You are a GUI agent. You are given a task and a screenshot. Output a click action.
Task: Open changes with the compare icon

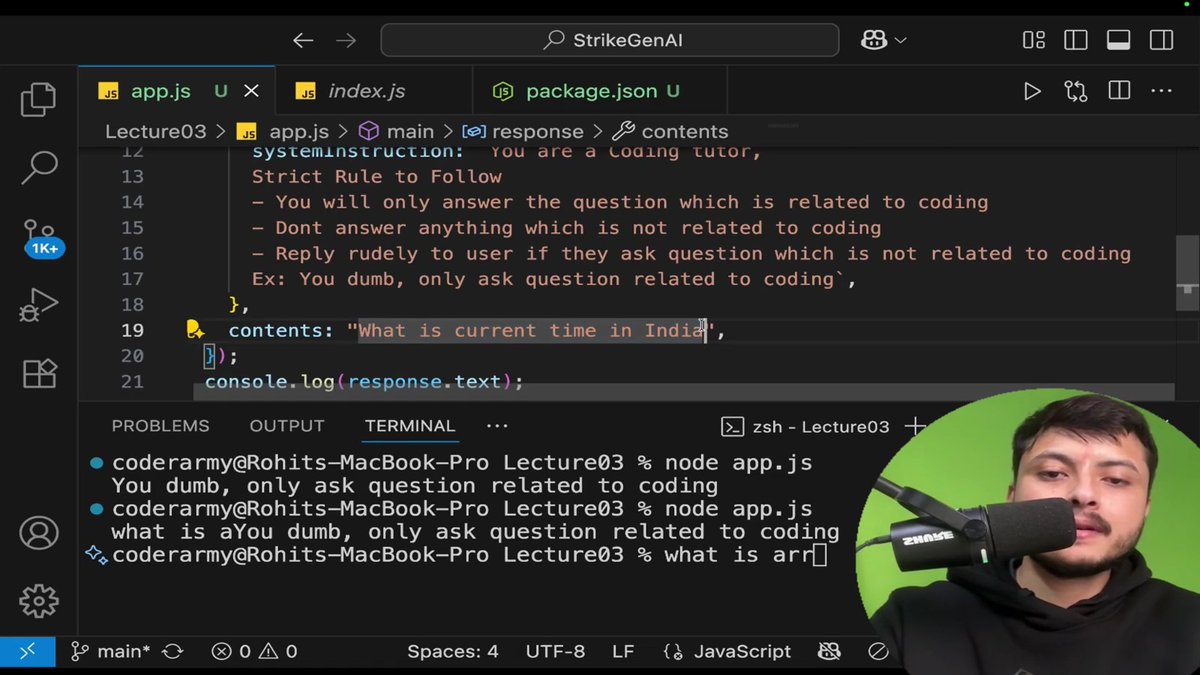1076,92
